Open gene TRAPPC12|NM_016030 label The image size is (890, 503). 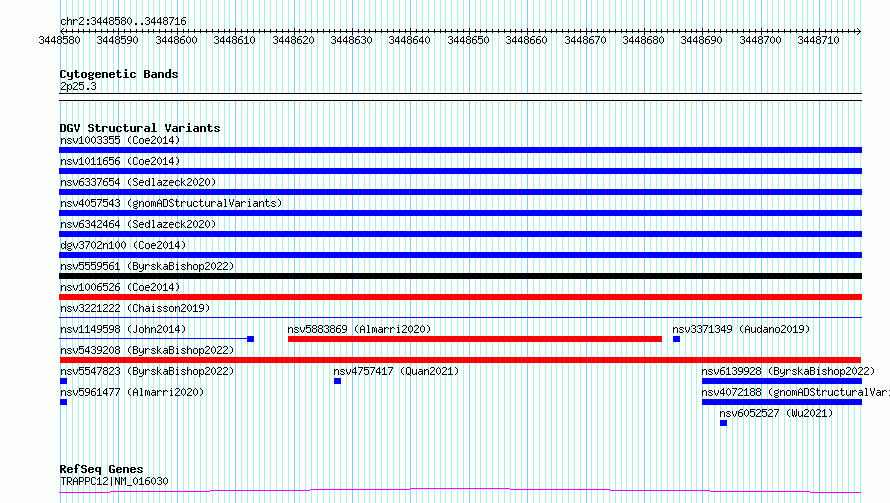114,481
